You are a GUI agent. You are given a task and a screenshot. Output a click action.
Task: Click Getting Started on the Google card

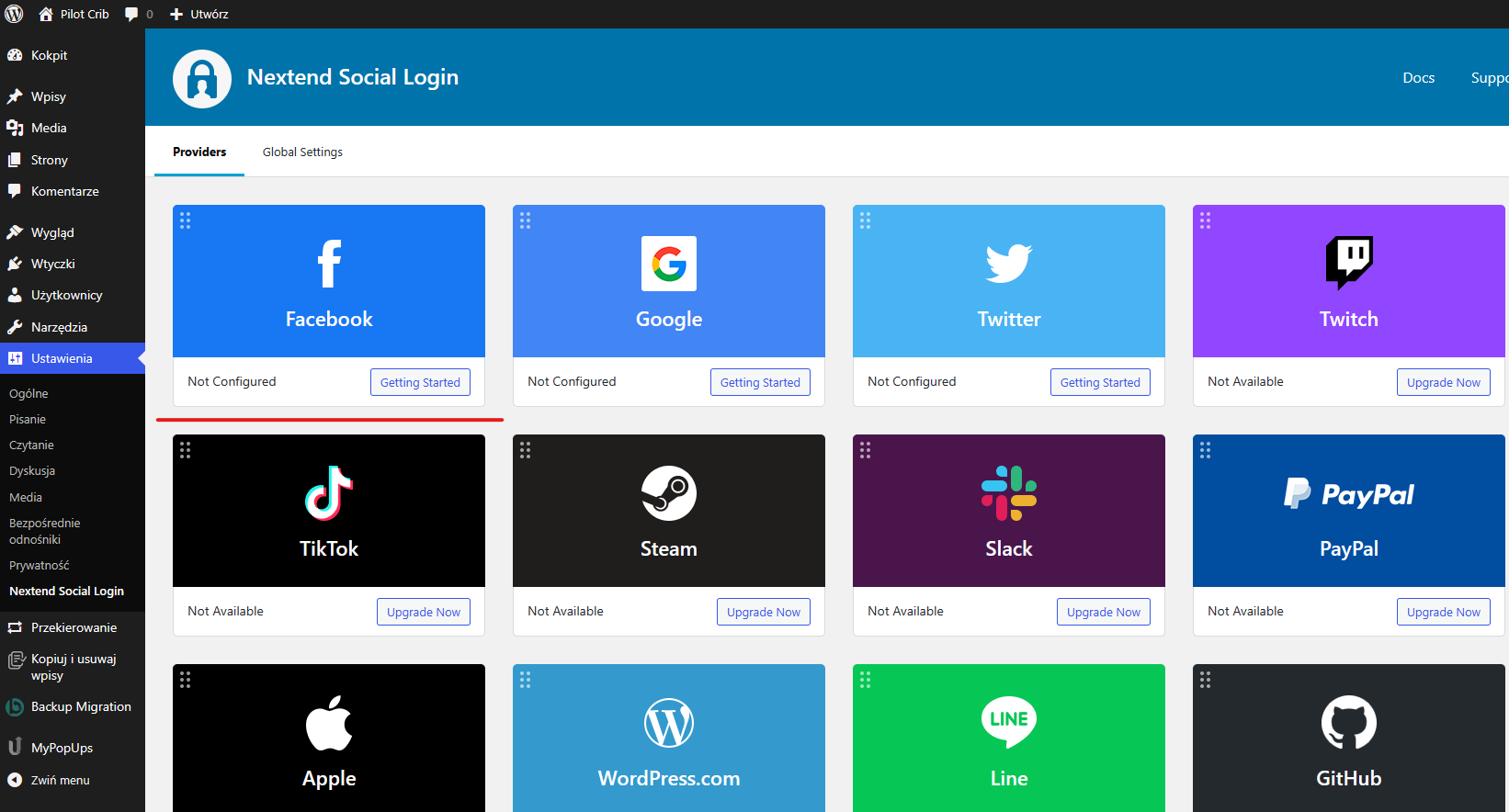760,382
